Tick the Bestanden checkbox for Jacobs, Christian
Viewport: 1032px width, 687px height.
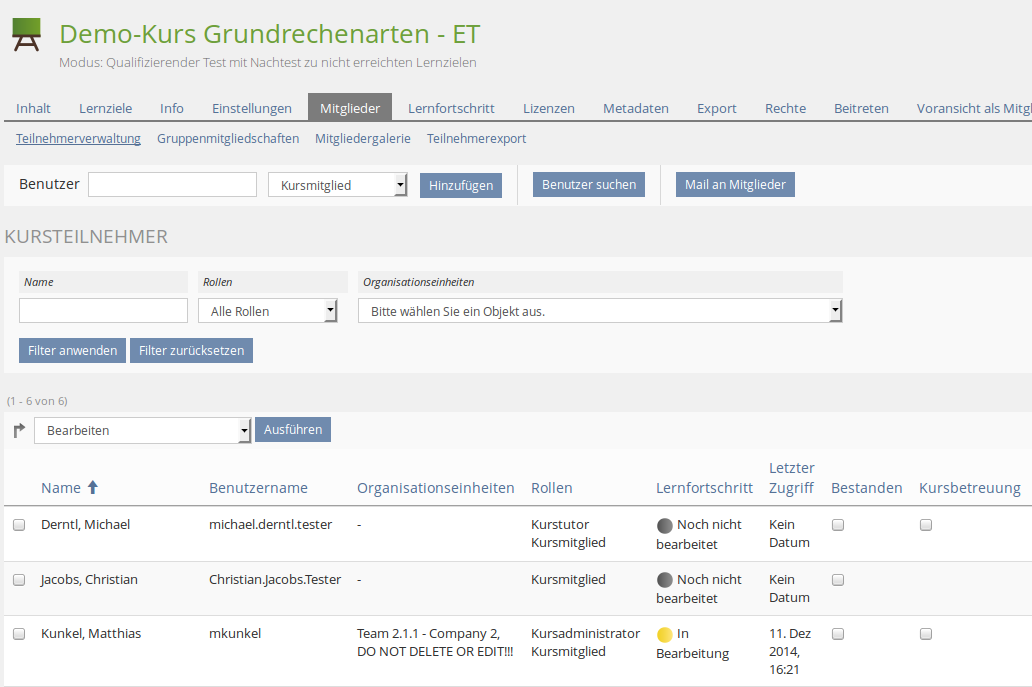click(x=838, y=580)
